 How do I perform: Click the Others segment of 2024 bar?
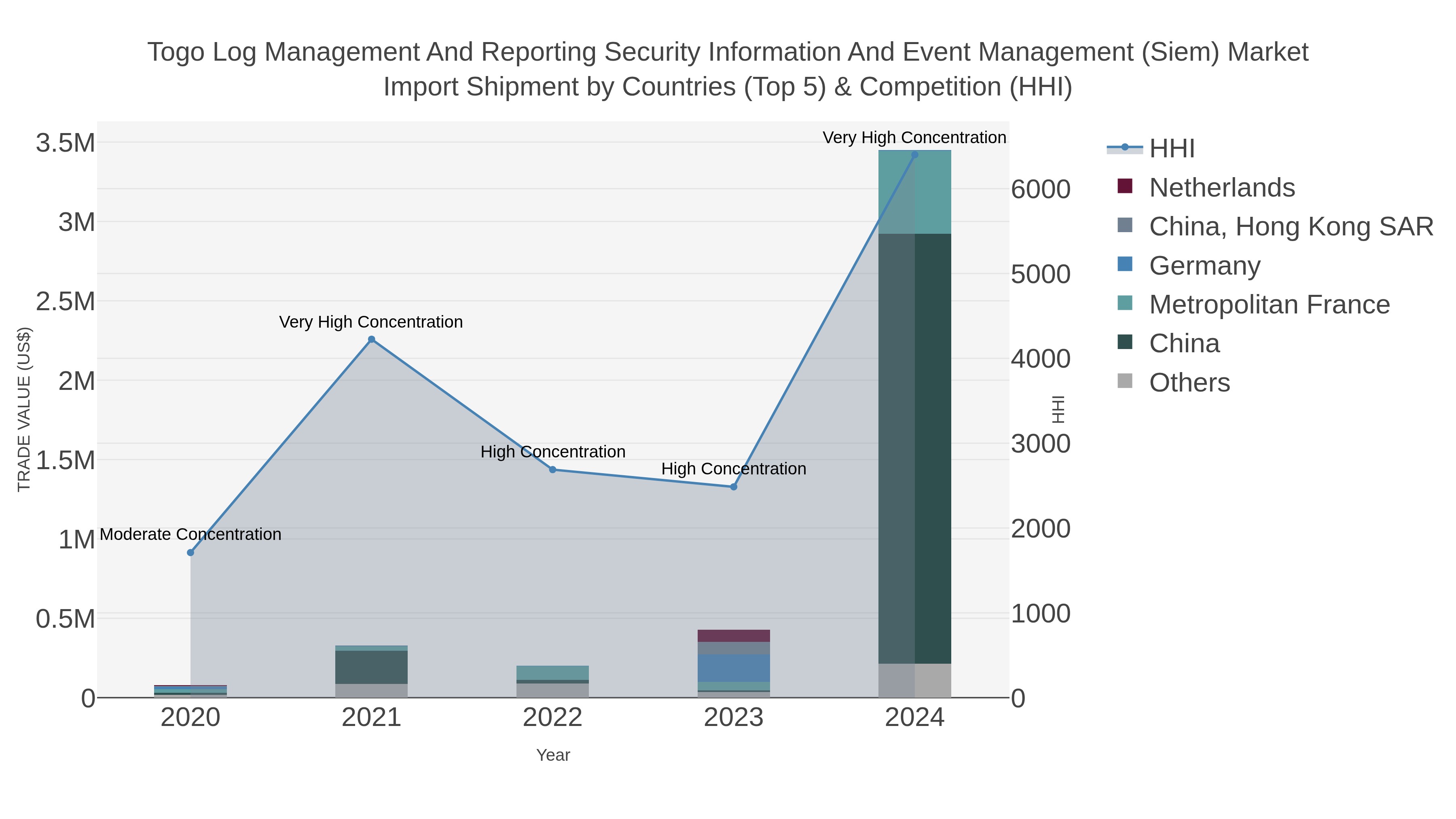pos(915,681)
